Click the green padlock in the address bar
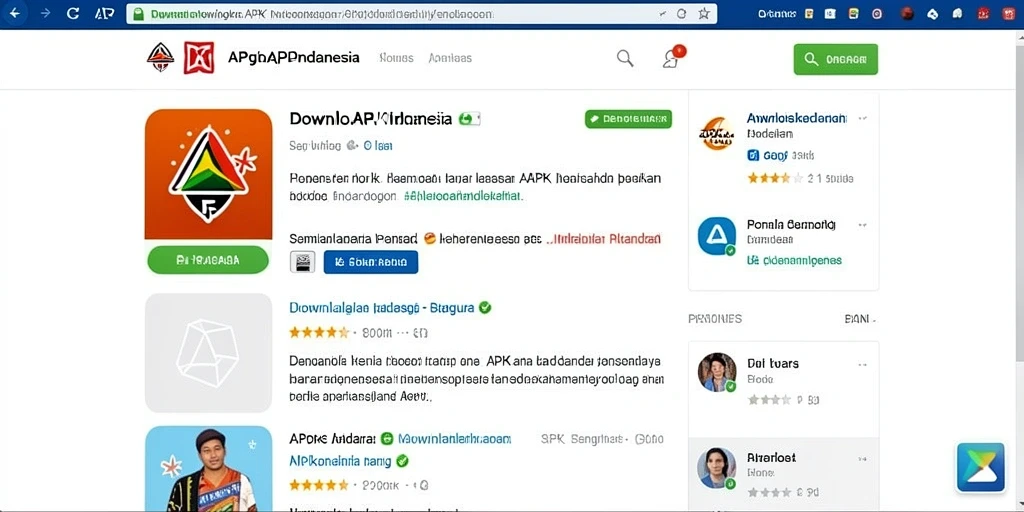 click(x=138, y=14)
